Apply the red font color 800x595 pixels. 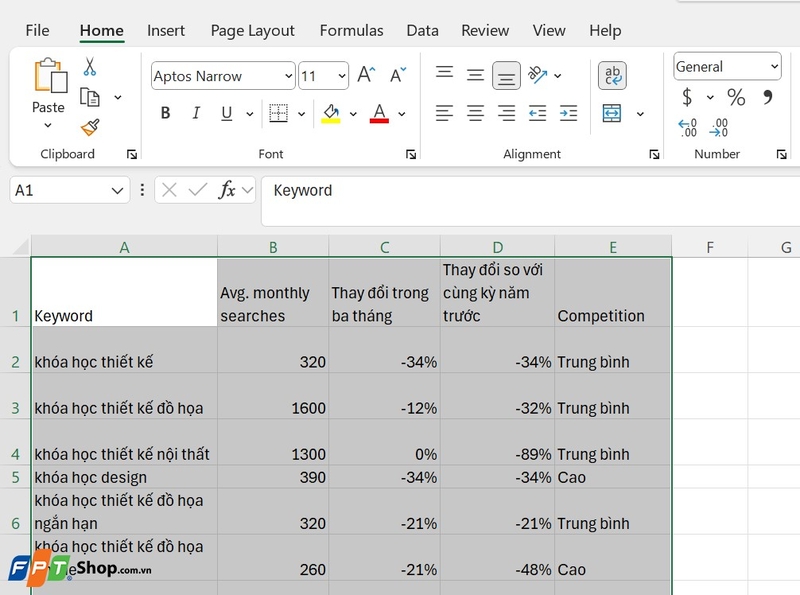coord(379,113)
